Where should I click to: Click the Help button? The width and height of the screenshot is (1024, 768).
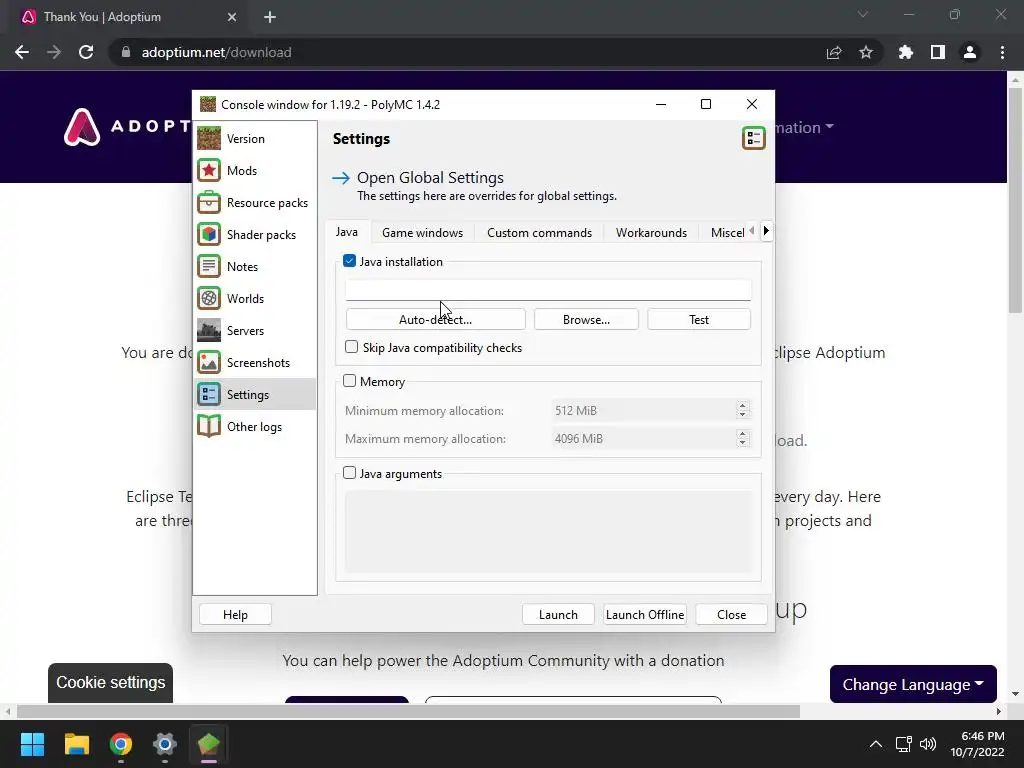pos(235,615)
